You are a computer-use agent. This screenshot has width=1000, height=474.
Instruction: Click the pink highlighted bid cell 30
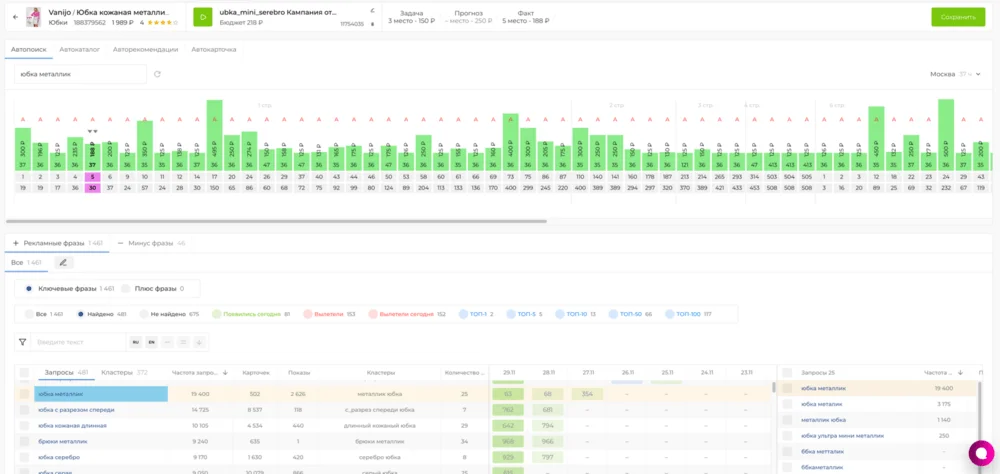(92, 187)
